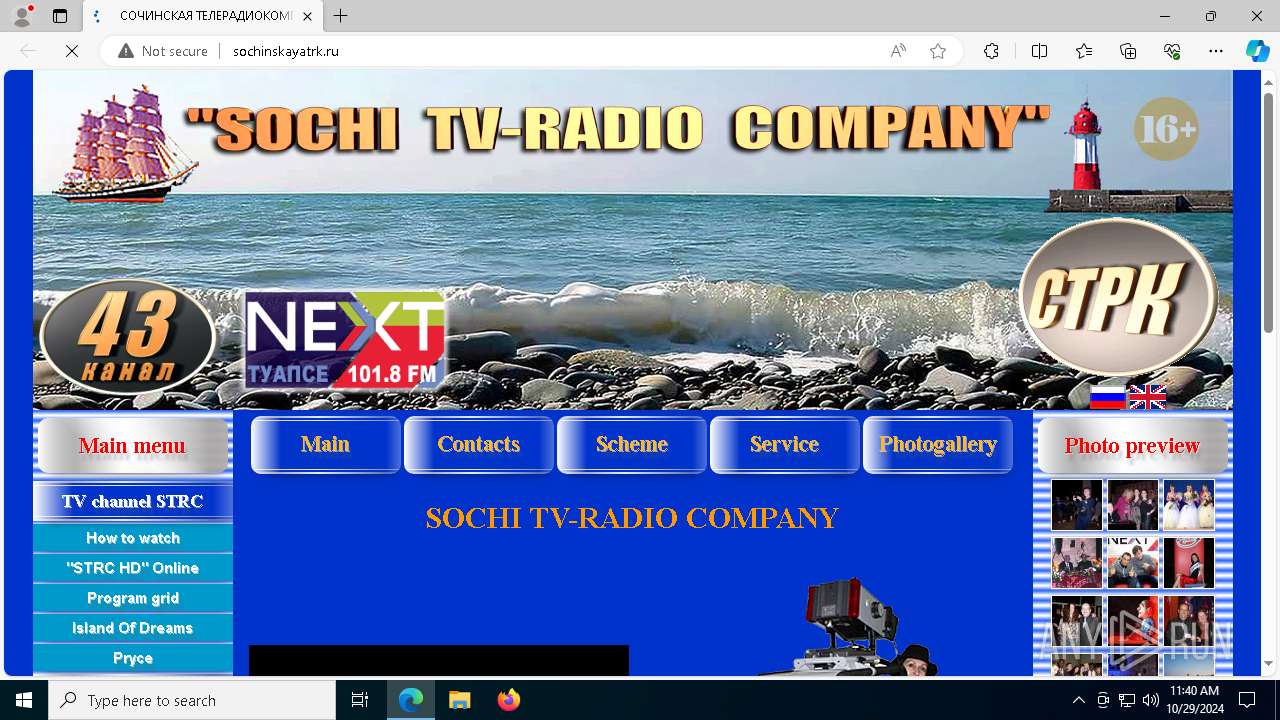Open the taskbar clock showing 11:40 AM
The image size is (1280, 720).
1194,700
